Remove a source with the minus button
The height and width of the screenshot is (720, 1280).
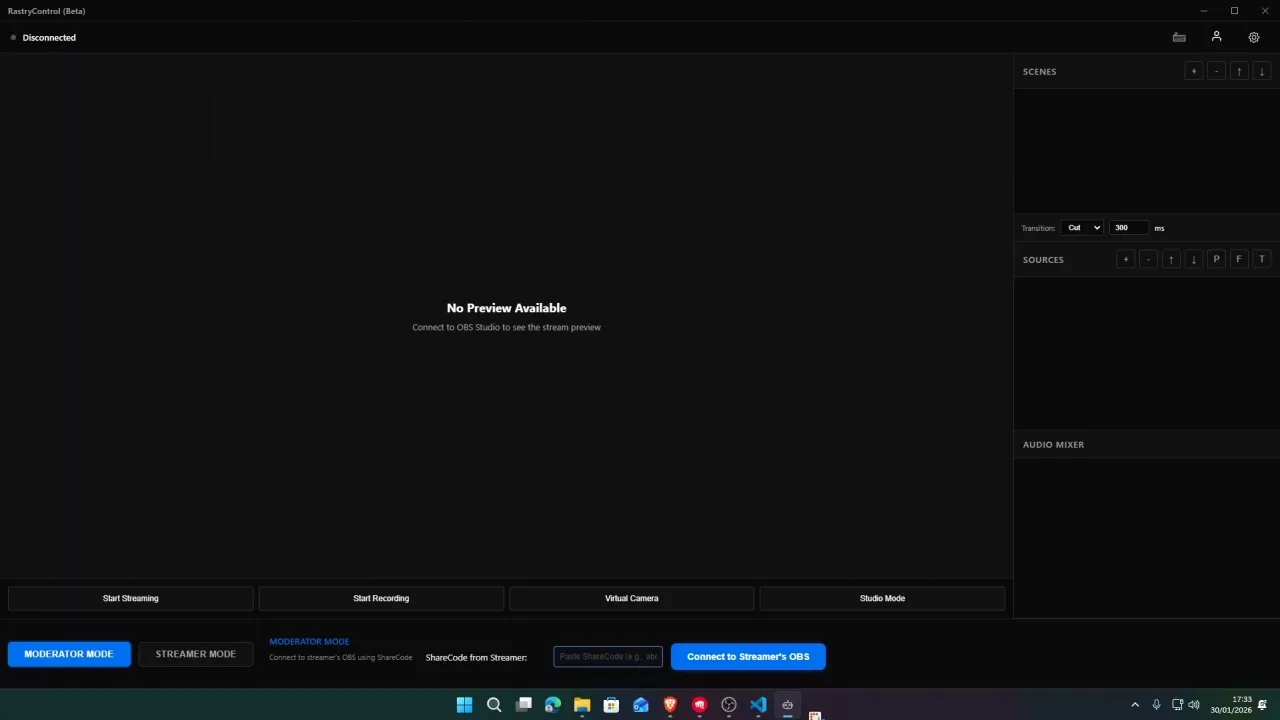pos(1148,259)
